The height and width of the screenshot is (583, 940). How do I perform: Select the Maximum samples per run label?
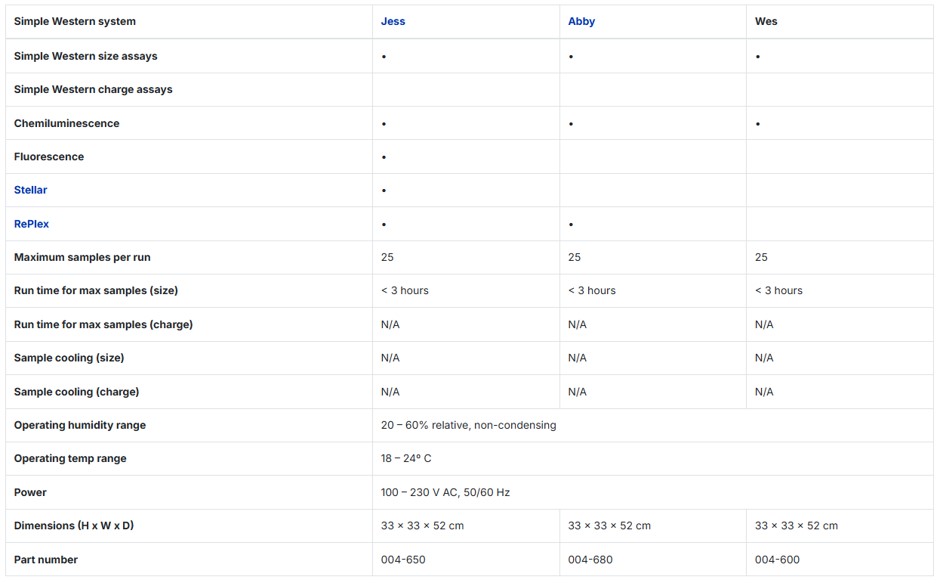tap(82, 257)
